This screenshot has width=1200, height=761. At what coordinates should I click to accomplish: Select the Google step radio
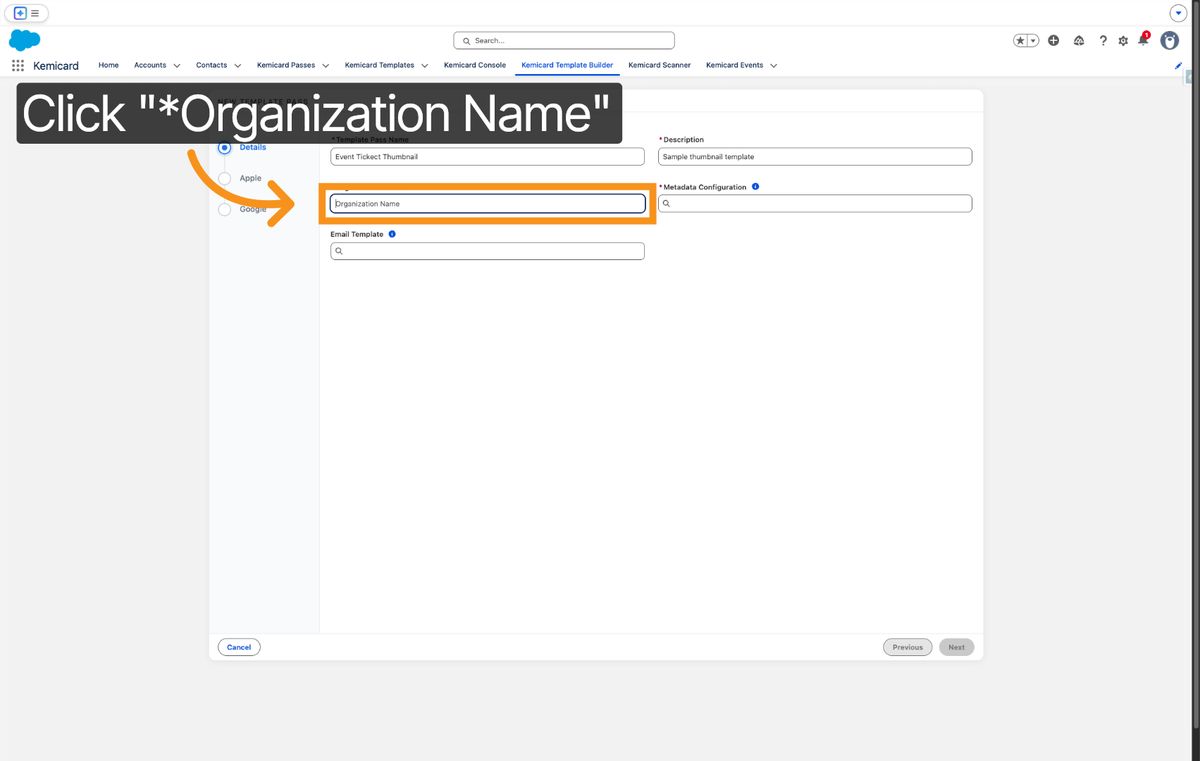[224, 209]
